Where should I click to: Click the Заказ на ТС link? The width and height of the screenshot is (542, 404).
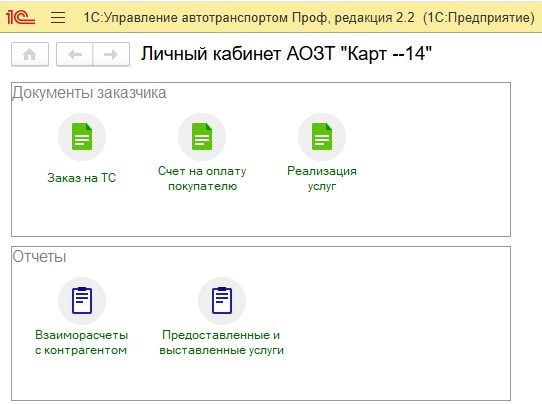82,178
